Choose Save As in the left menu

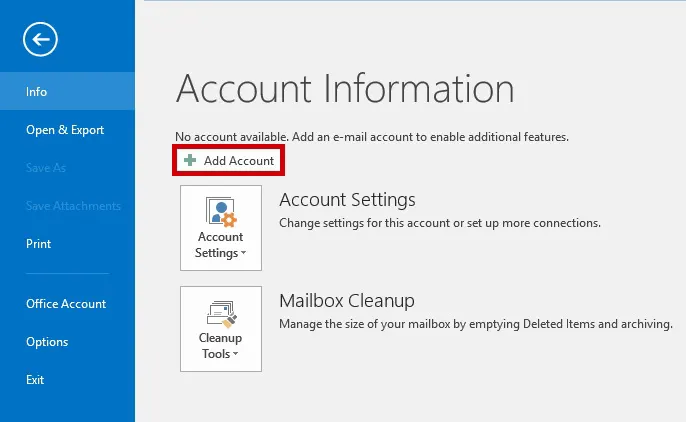(x=46, y=168)
